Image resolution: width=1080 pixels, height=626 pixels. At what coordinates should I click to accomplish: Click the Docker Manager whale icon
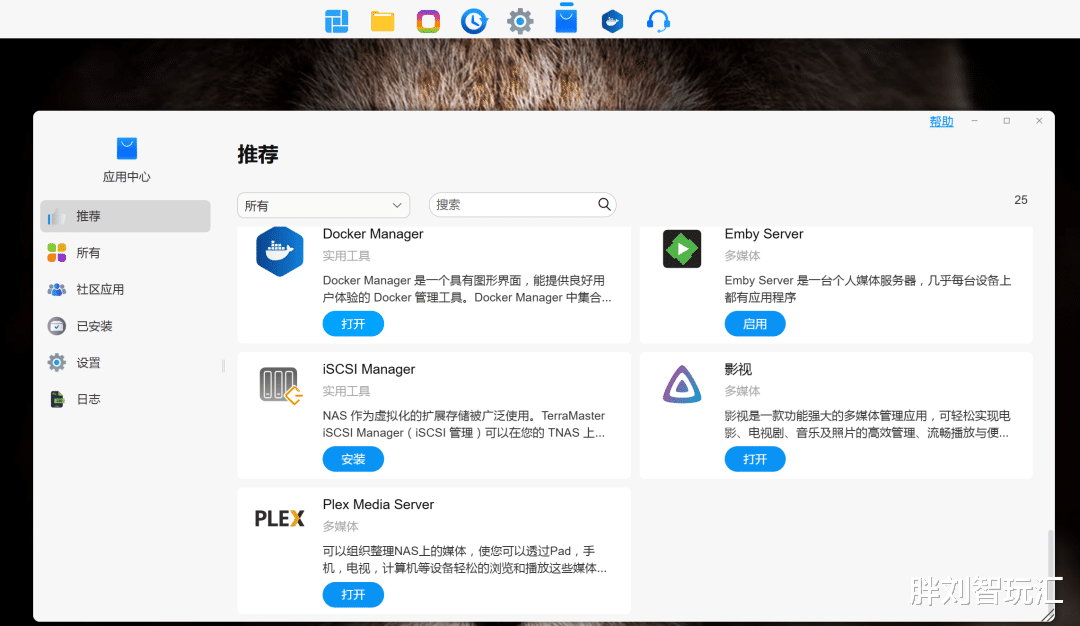click(x=280, y=251)
